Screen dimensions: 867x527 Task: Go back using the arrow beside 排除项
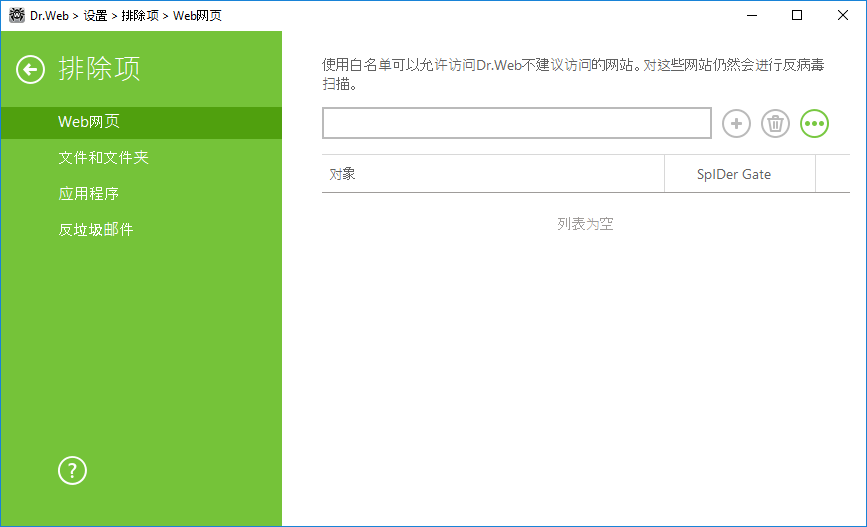point(30,70)
